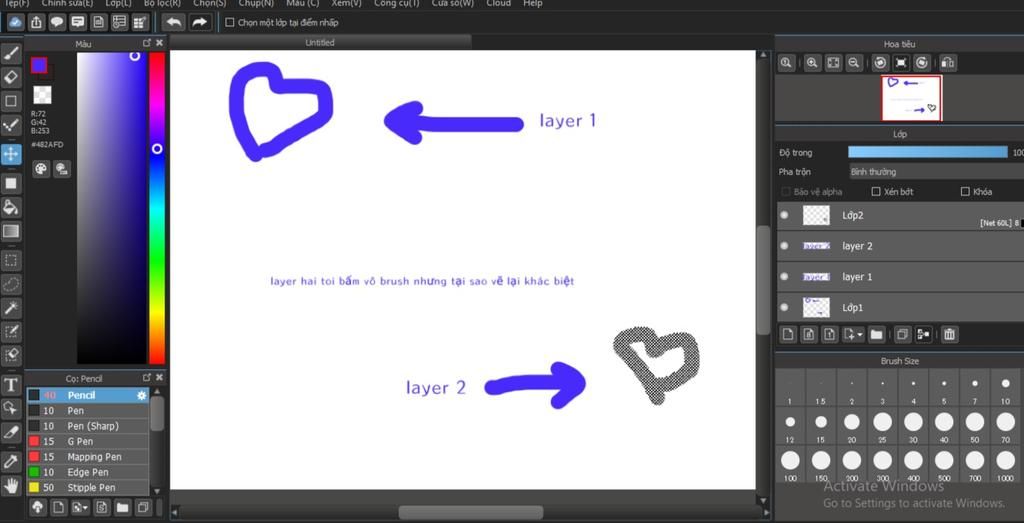This screenshot has width=1024, height=523.
Task: Open the 'Pha trộn' blend mode dropdown
Action: [x=936, y=172]
